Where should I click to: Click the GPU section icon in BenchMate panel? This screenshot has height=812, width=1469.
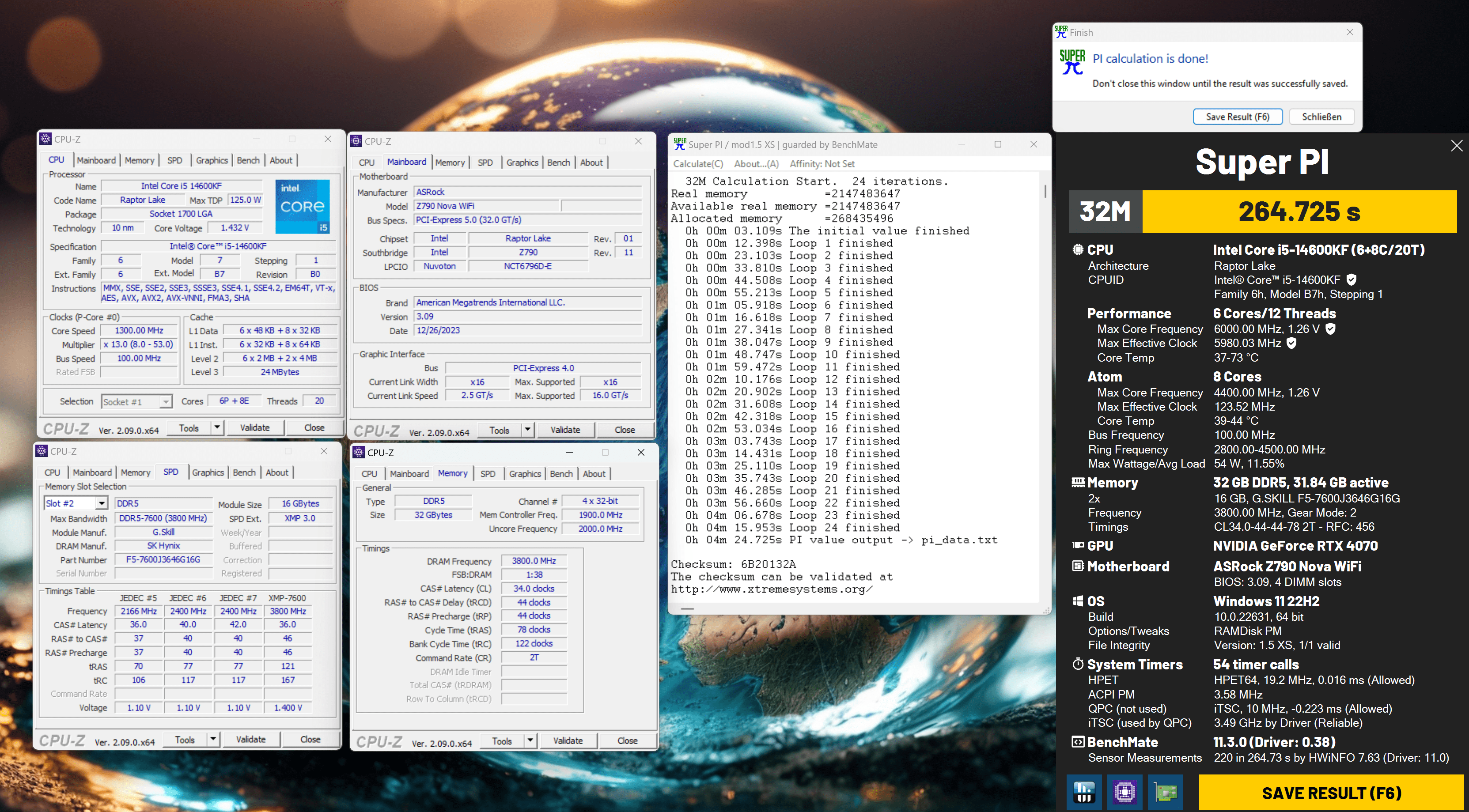(x=1077, y=545)
